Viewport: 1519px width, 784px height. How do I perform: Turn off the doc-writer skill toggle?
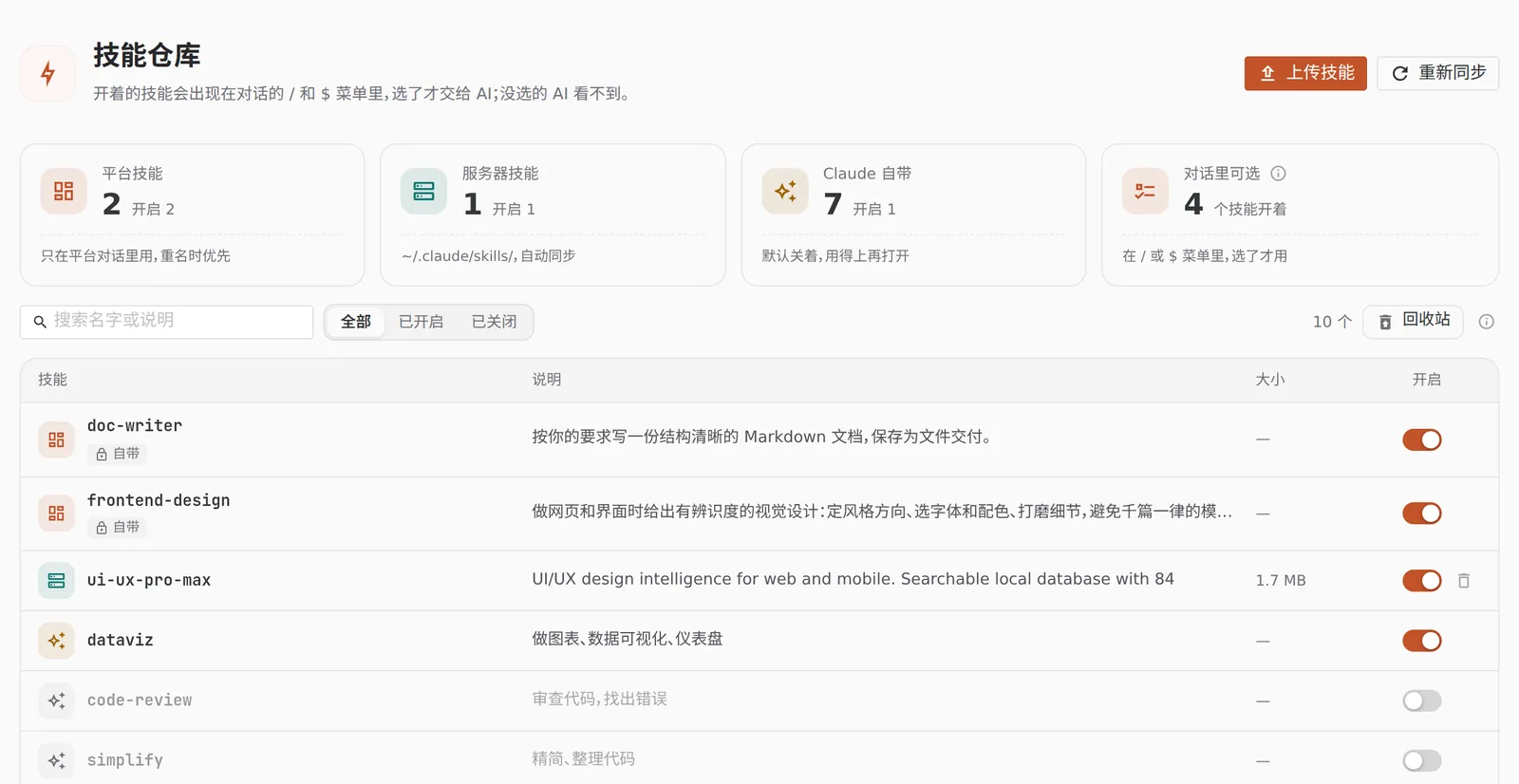point(1422,439)
